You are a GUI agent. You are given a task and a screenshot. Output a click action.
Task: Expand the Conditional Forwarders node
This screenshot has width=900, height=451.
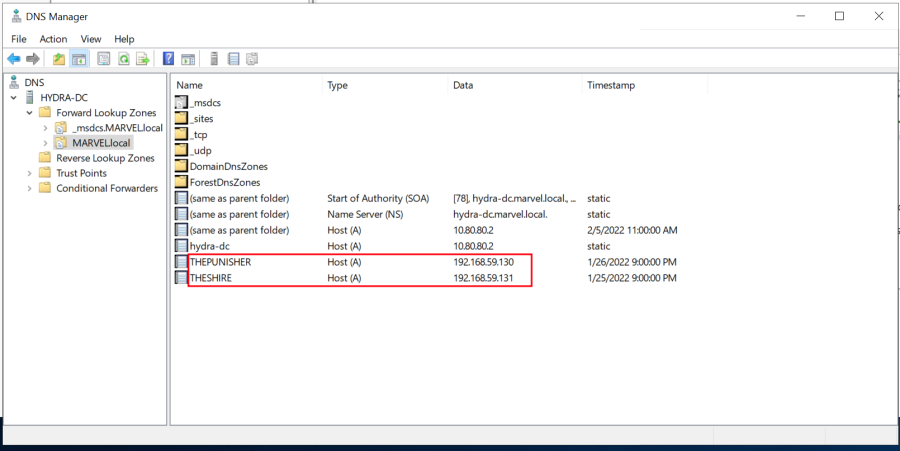coord(30,188)
